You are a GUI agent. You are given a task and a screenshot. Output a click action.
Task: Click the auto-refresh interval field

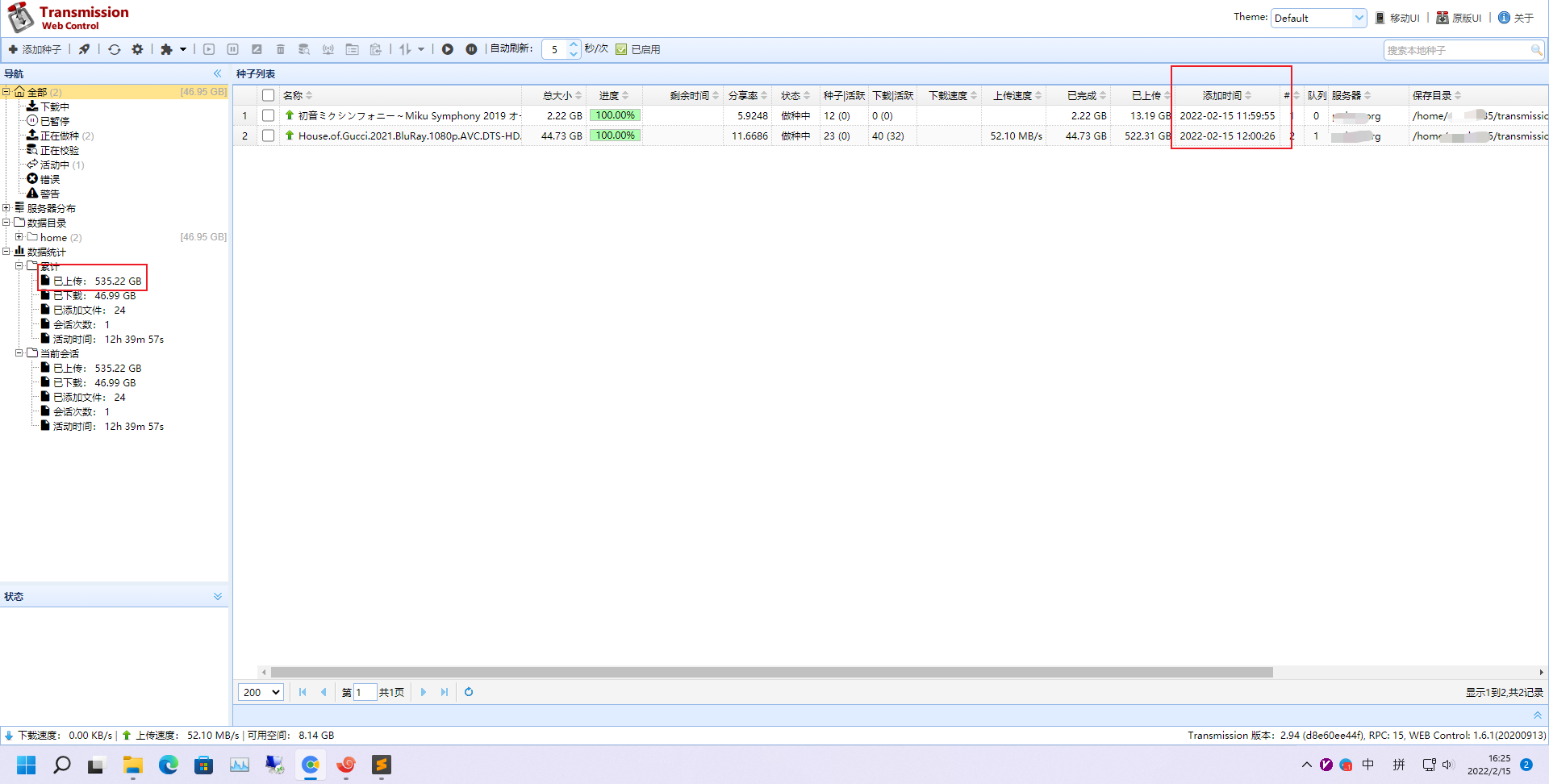click(x=555, y=49)
